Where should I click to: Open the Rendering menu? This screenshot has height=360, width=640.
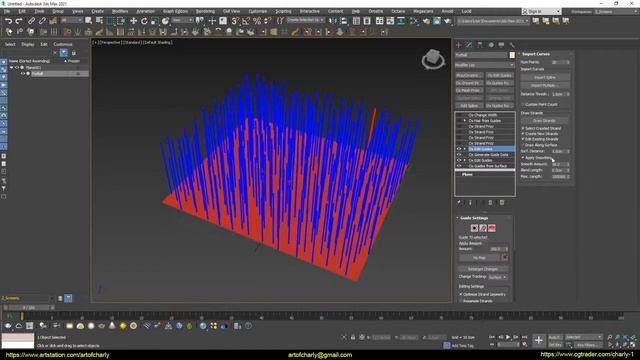[205, 11]
